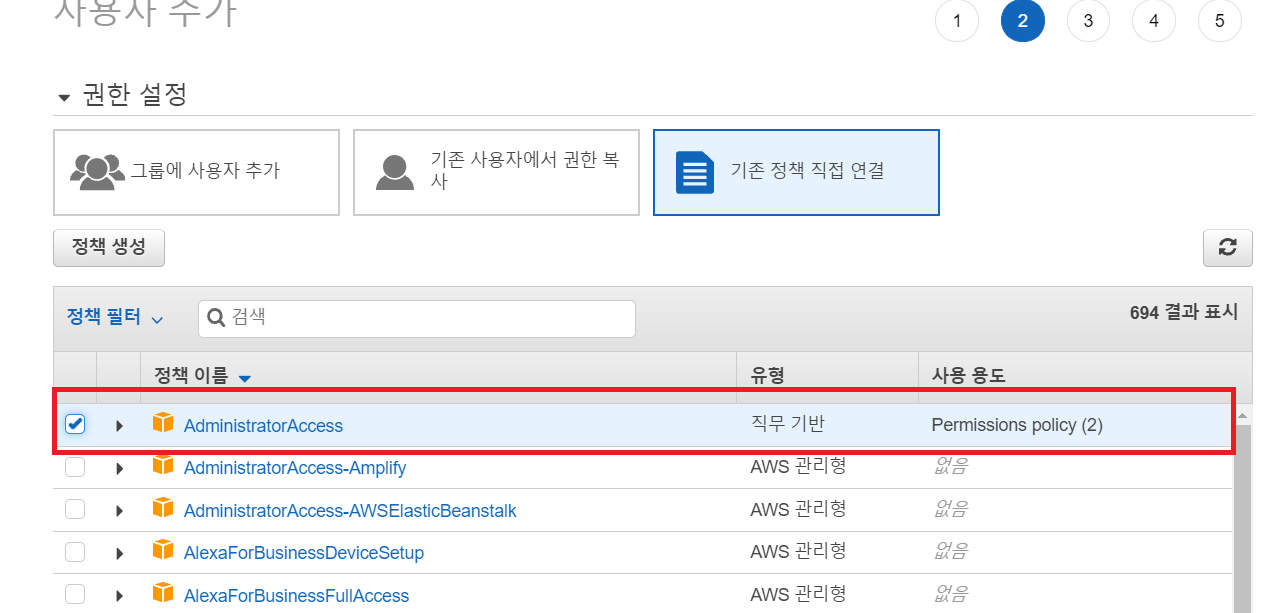Viewport: 1267px width, 613px height.
Task: Click 없음 in the AlexaForBusinessDeviceSetup row
Action: 950,551
